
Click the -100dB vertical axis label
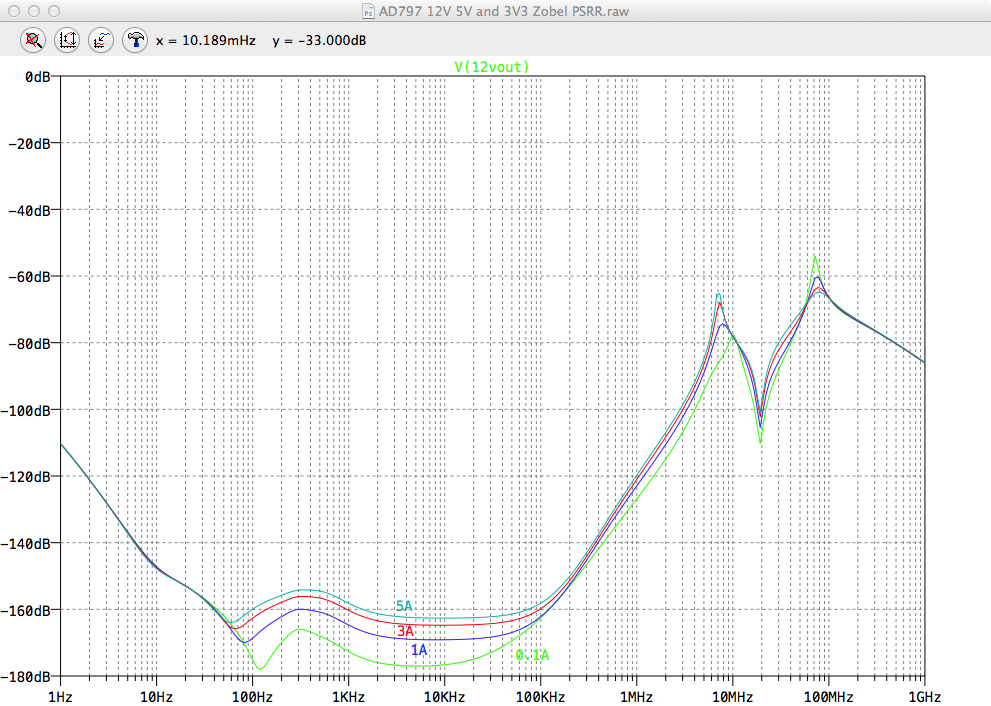(25, 411)
